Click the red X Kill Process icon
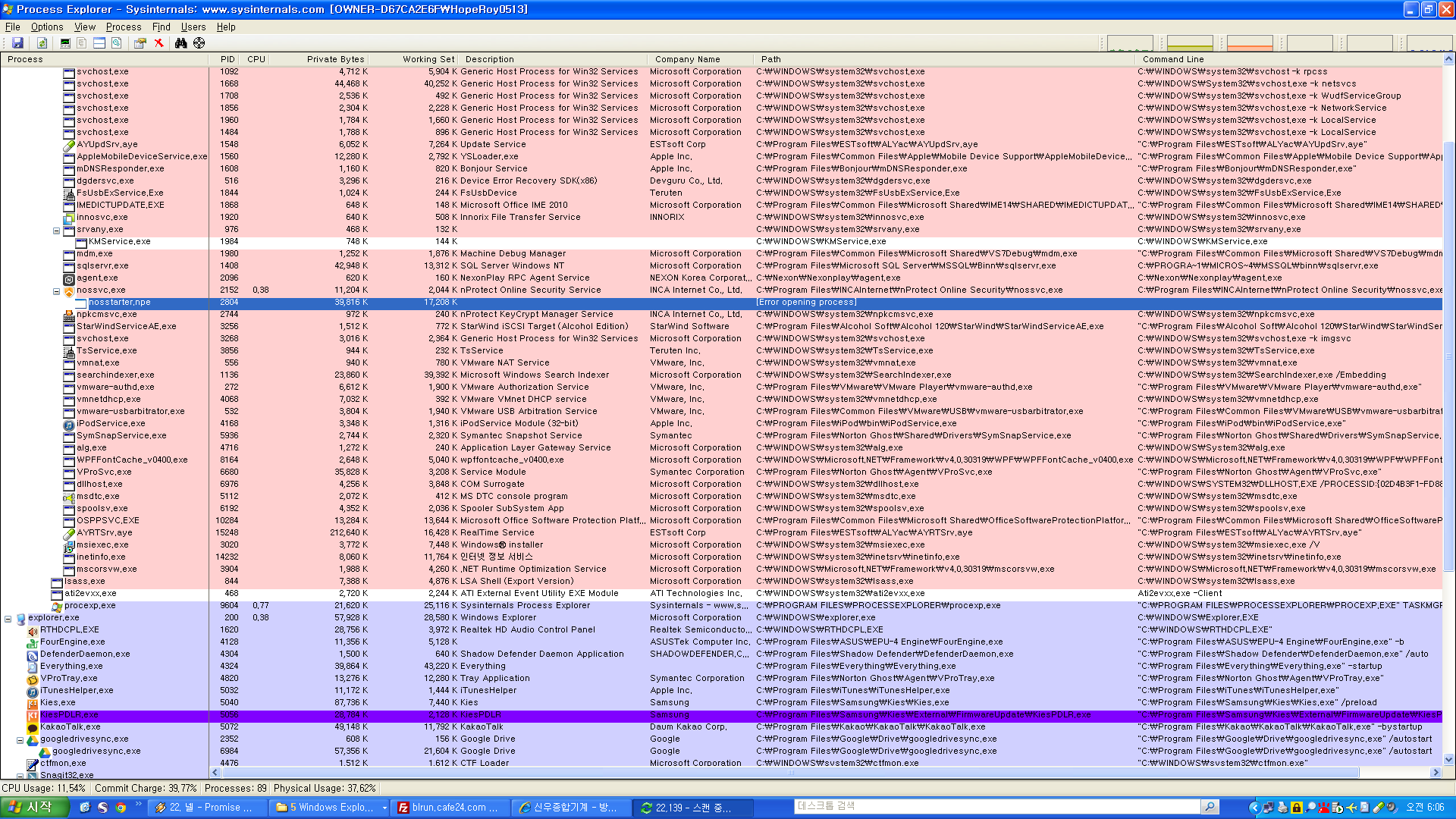This screenshot has height=819, width=1456. 159,43
